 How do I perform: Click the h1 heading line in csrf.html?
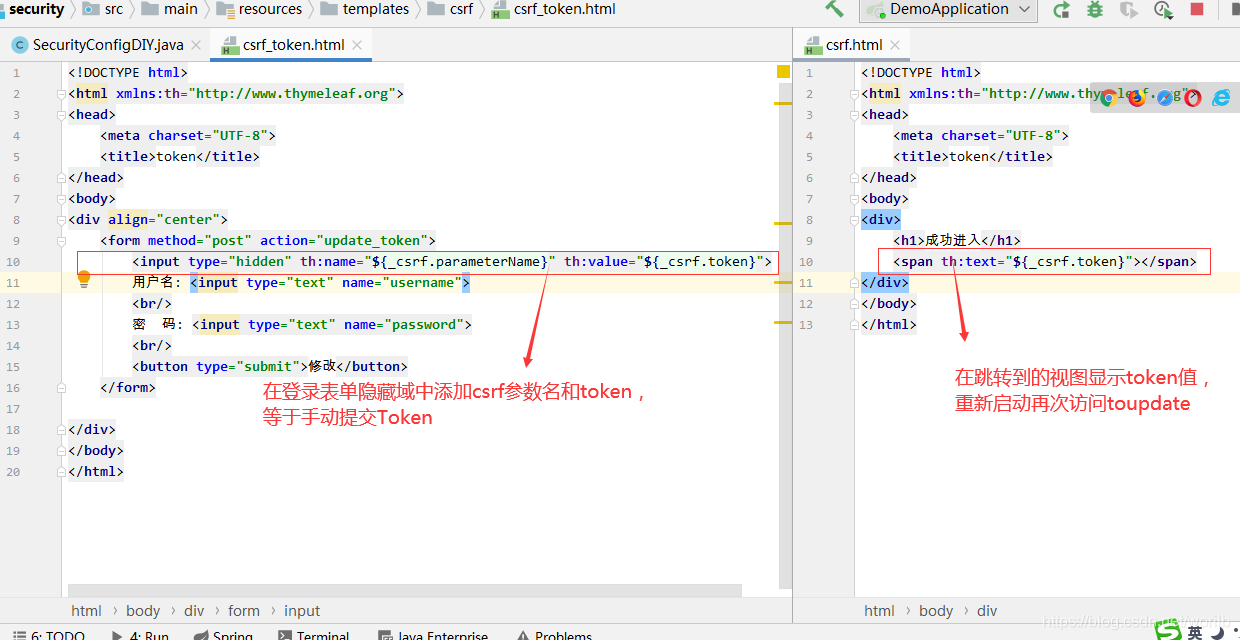coord(957,241)
